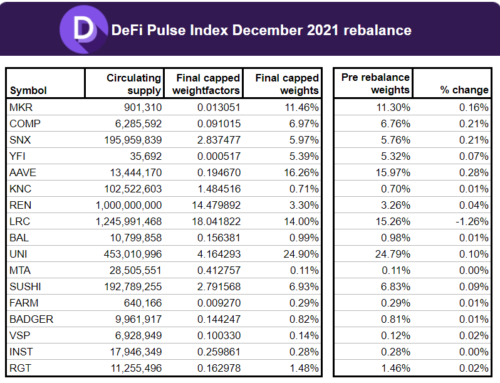500x383 pixels.
Task: Click AAVE circulating supply 13,444,170
Action: 136,173
